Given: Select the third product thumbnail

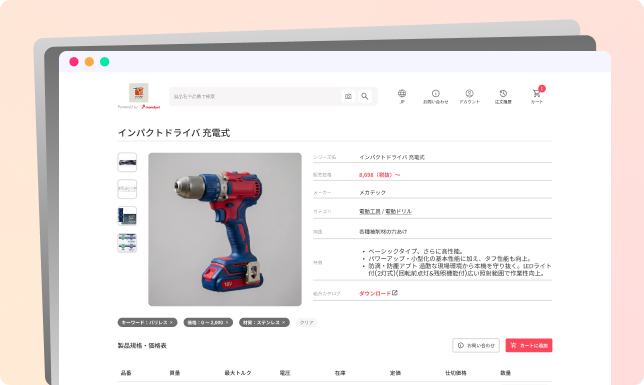Looking at the screenshot, I should point(127,216).
